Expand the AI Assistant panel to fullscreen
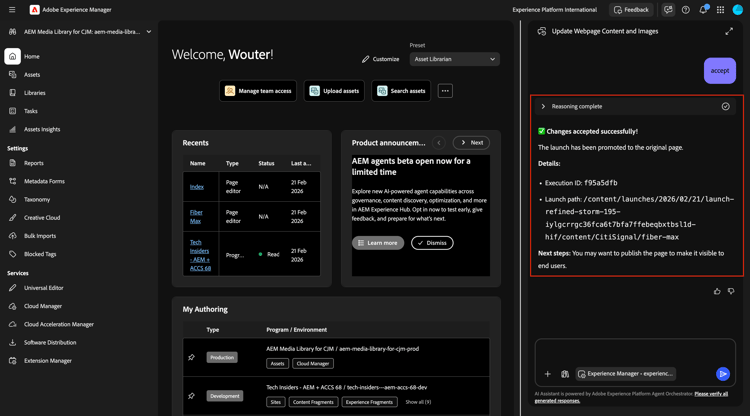The image size is (750, 416). click(729, 32)
